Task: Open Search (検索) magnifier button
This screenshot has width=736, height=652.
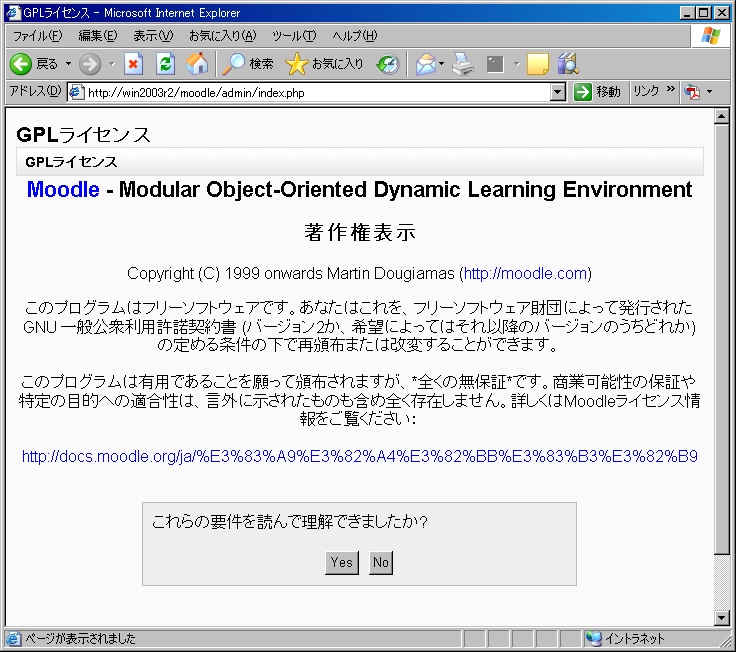Action: click(x=247, y=64)
